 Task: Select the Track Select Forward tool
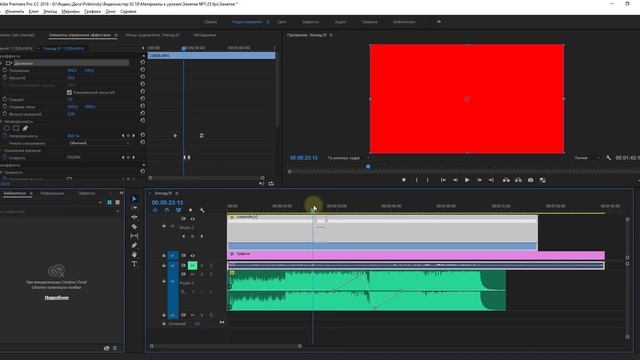134,207
